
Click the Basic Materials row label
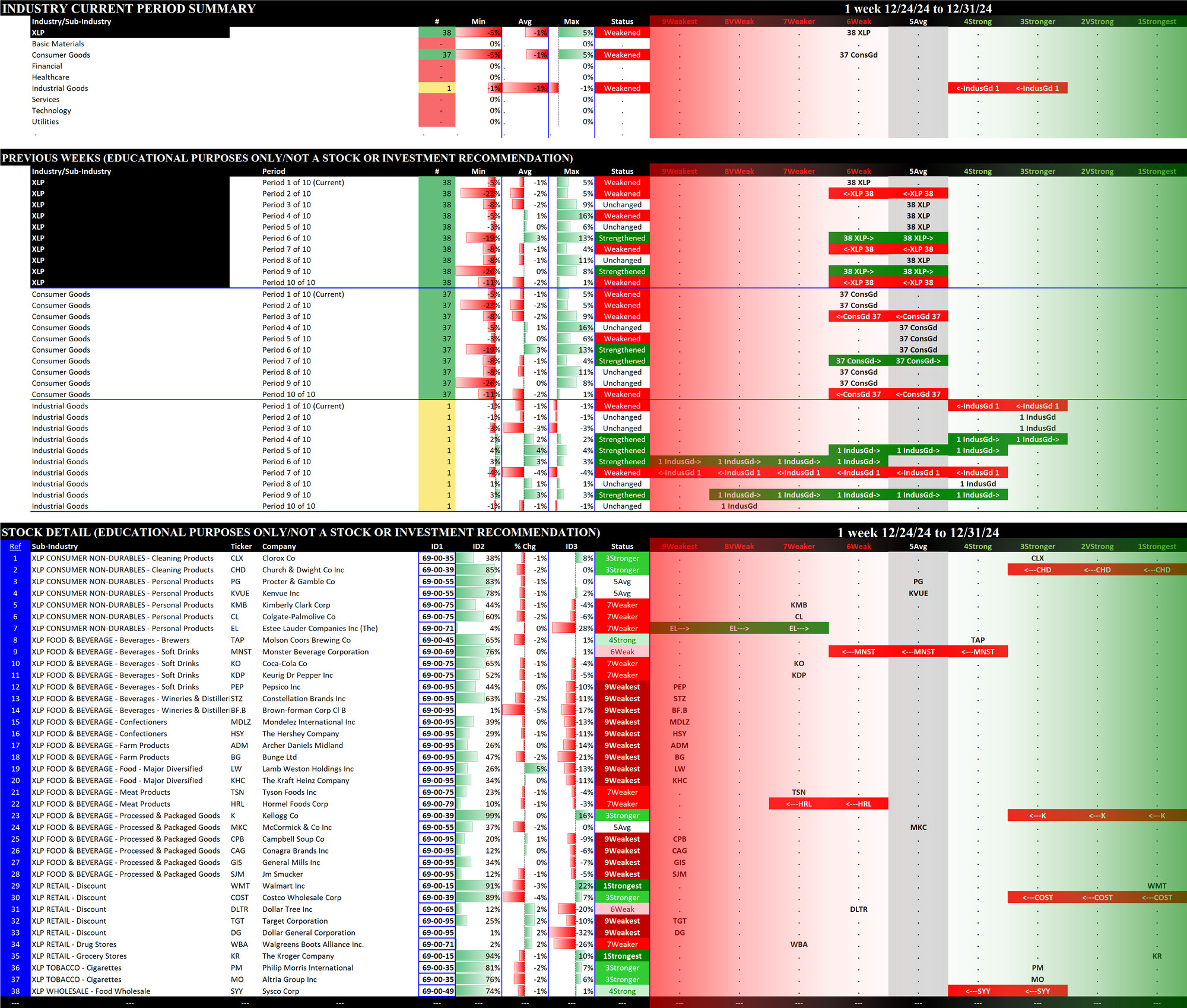click(58, 44)
